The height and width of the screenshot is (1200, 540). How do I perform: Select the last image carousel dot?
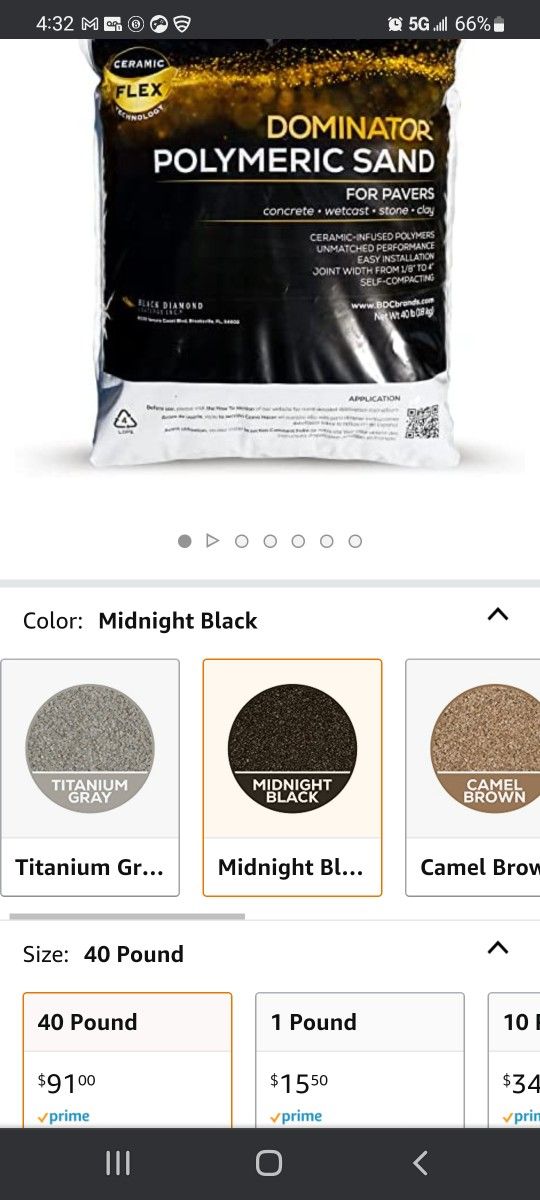click(x=355, y=541)
